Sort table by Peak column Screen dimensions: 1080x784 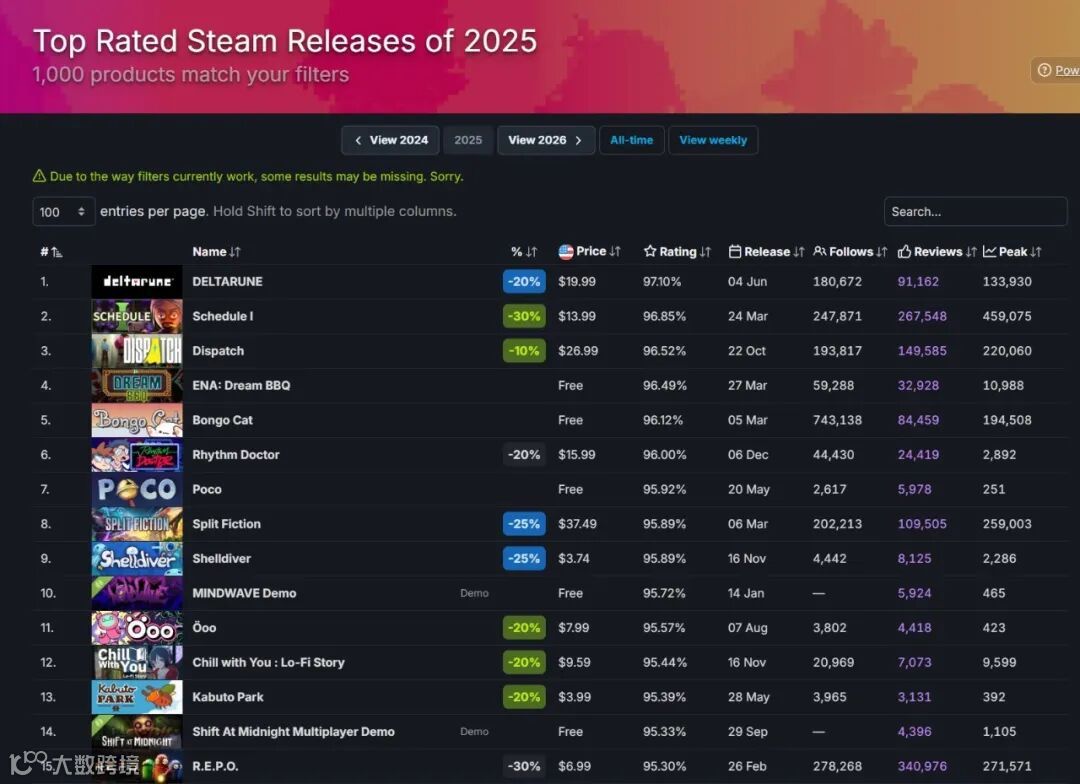pyautogui.click(x=1012, y=251)
